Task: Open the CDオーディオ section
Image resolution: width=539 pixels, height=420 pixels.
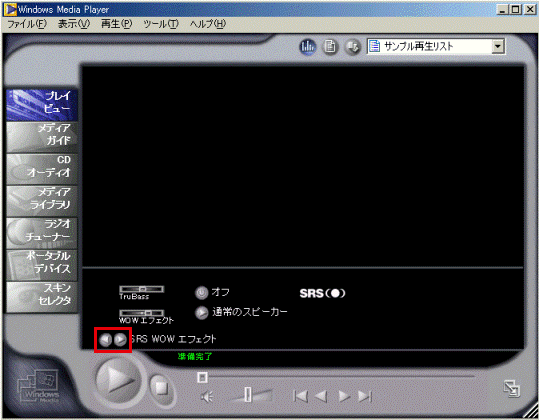Action: click(x=42, y=169)
